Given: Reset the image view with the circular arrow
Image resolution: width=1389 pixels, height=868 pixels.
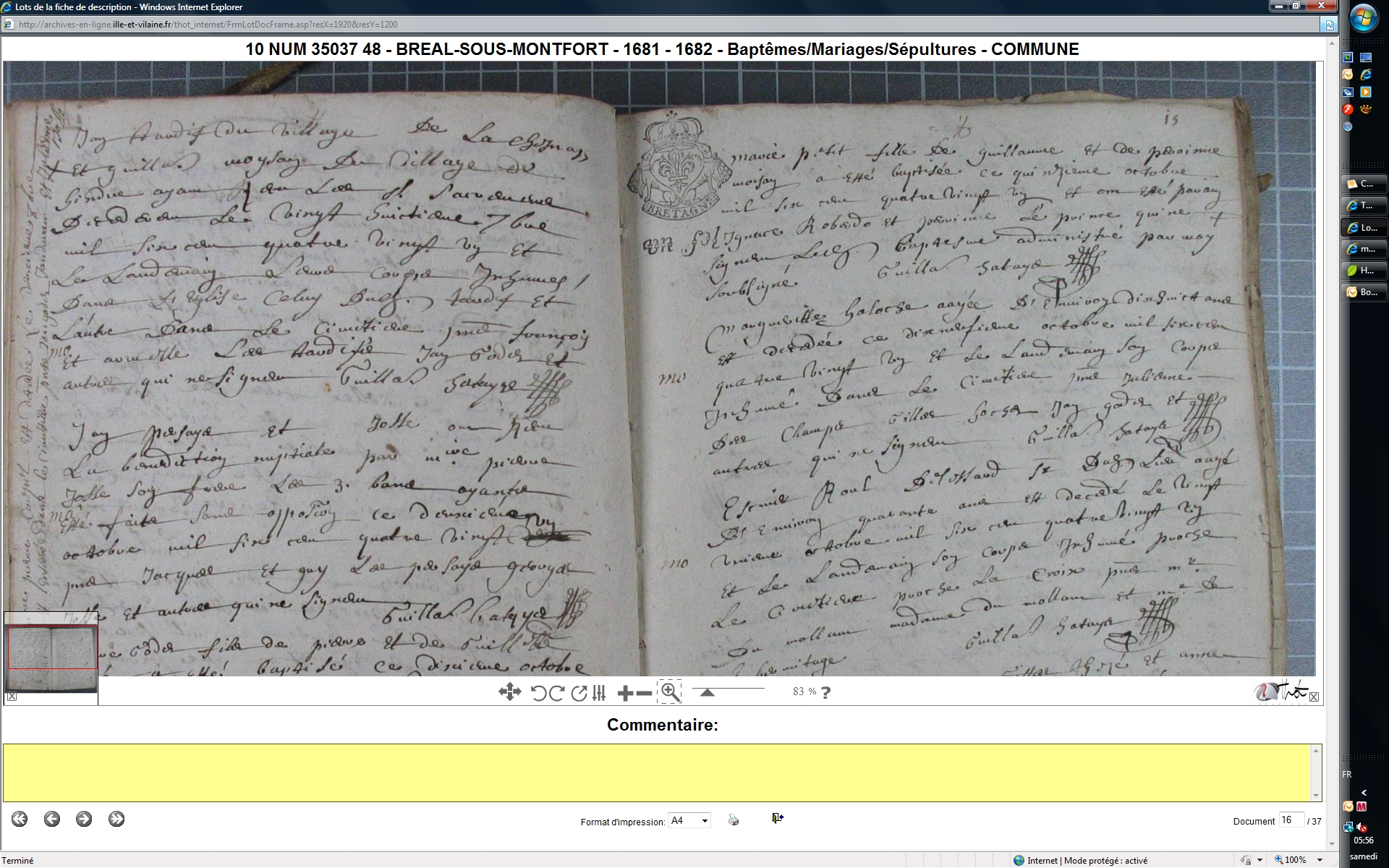Looking at the screenshot, I should tap(579, 693).
